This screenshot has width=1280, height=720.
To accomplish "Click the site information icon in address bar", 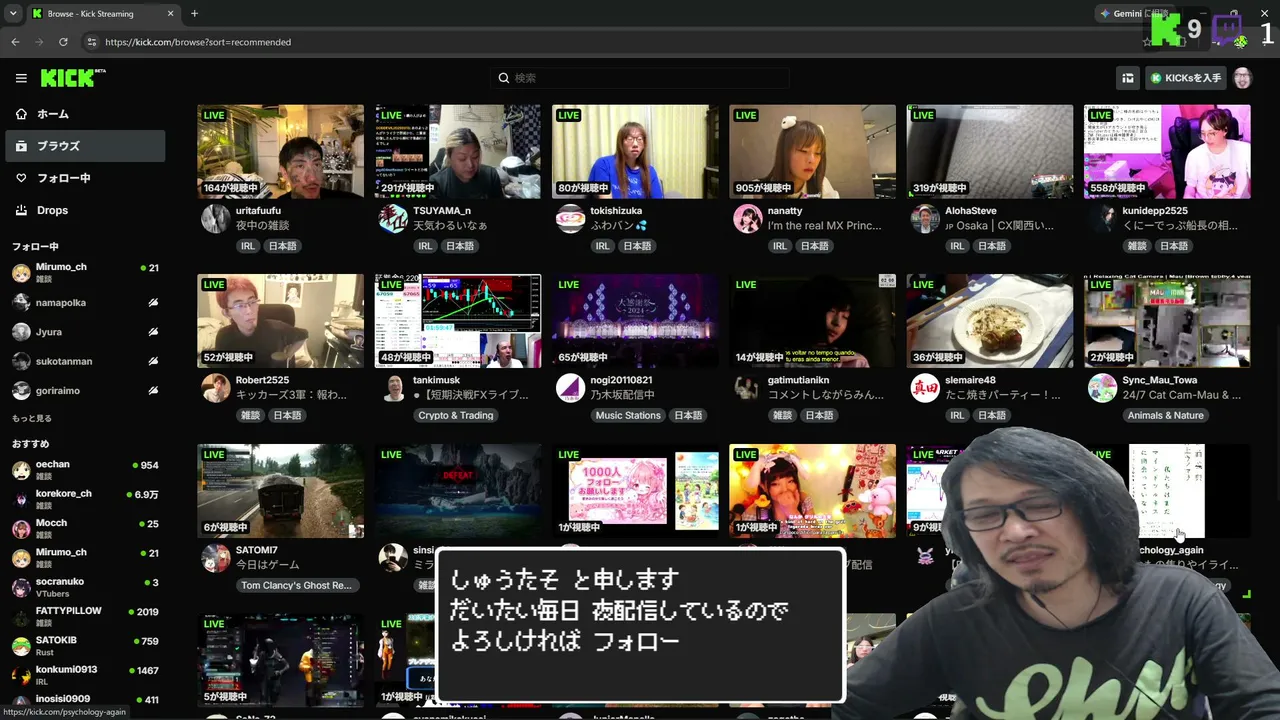I will 92,42.
